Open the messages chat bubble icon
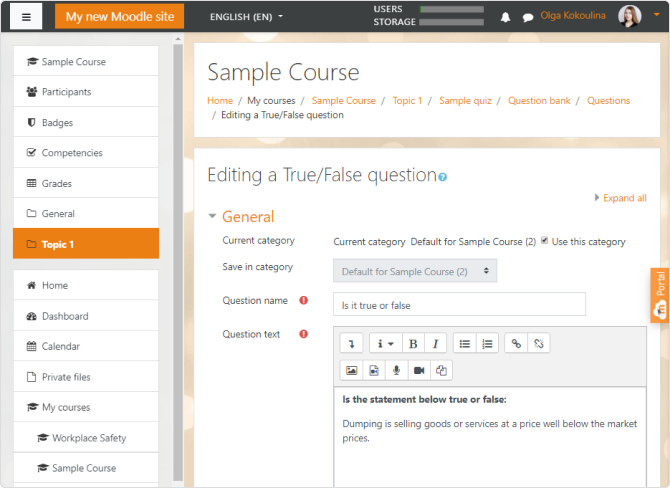The image size is (670, 488). tap(528, 18)
